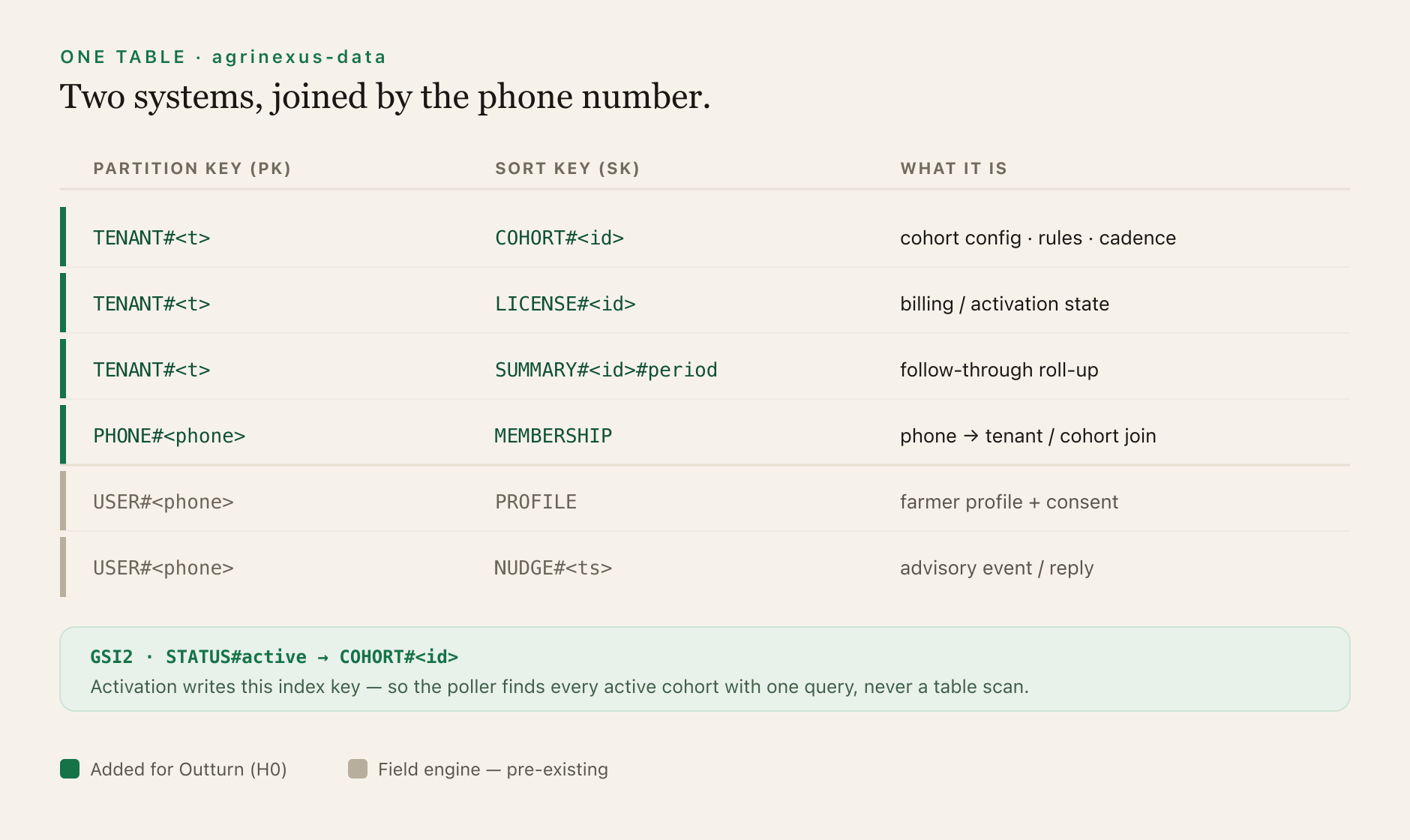Select the PROFILE sort key cell
The height and width of the screenshot is (840, 1410).
click(x=535, y=502)
